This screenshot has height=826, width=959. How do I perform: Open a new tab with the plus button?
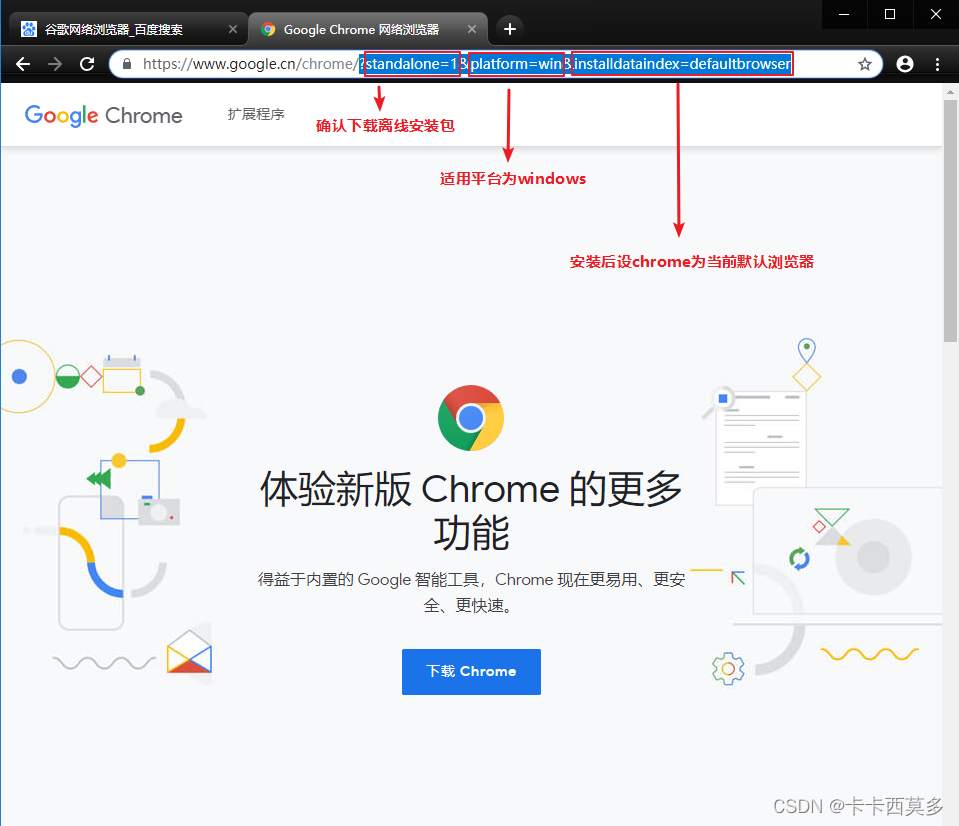tap(509, 29)
